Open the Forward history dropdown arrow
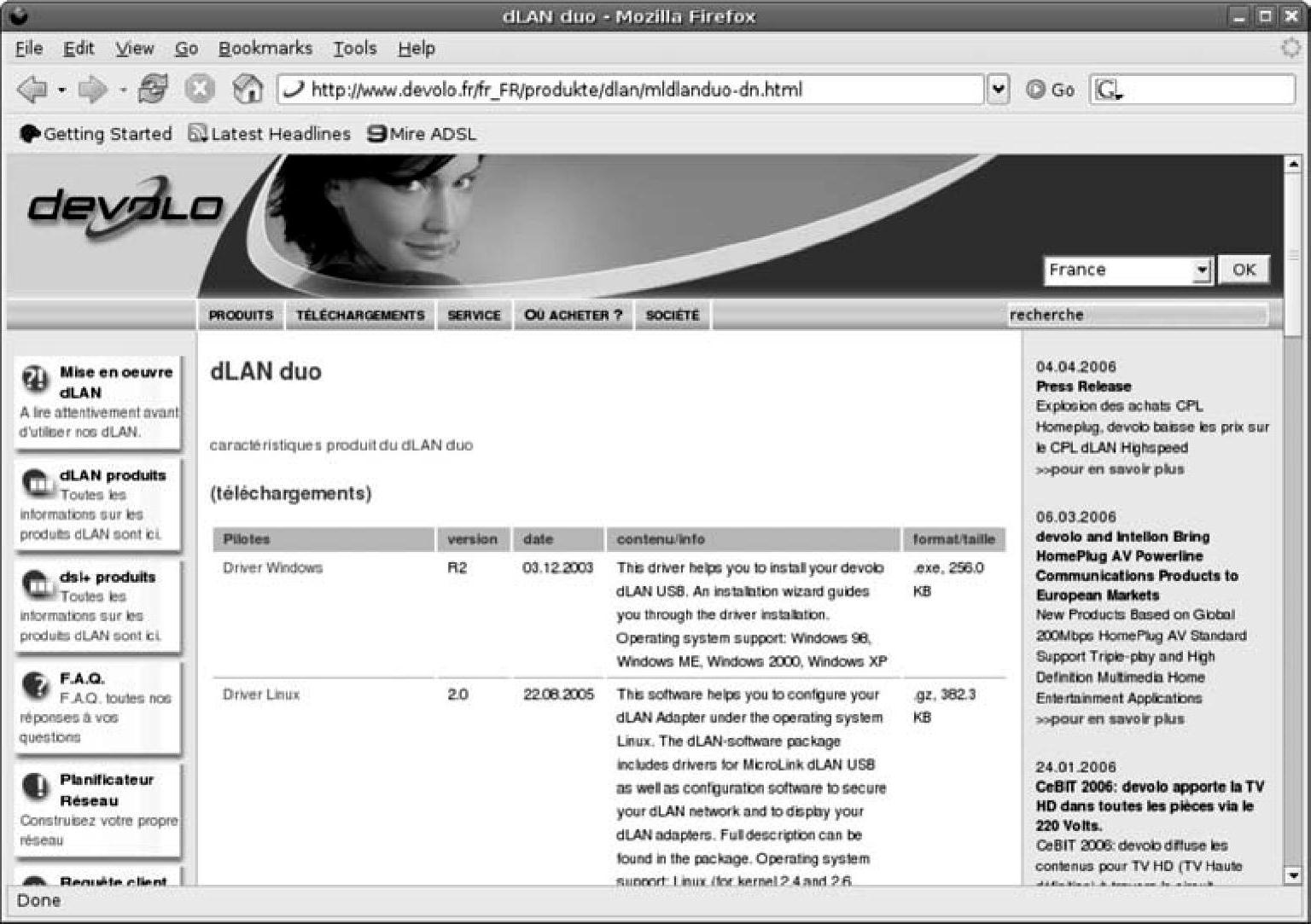 pos(123,90)
